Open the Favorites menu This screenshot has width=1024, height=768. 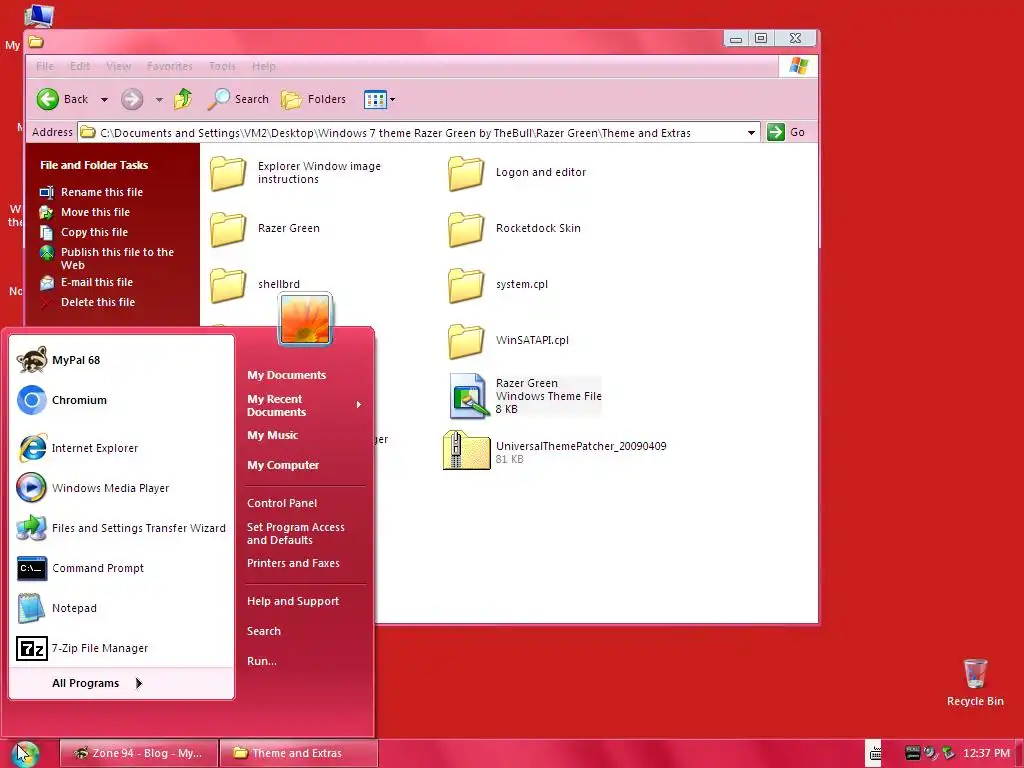[170, 66]
